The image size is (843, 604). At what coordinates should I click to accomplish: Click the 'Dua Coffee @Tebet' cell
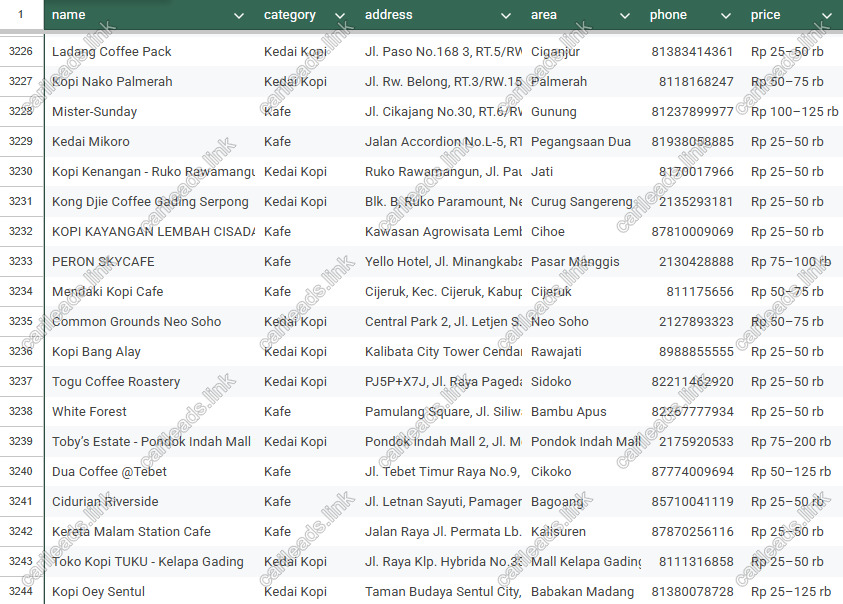[x=150, y=472]
